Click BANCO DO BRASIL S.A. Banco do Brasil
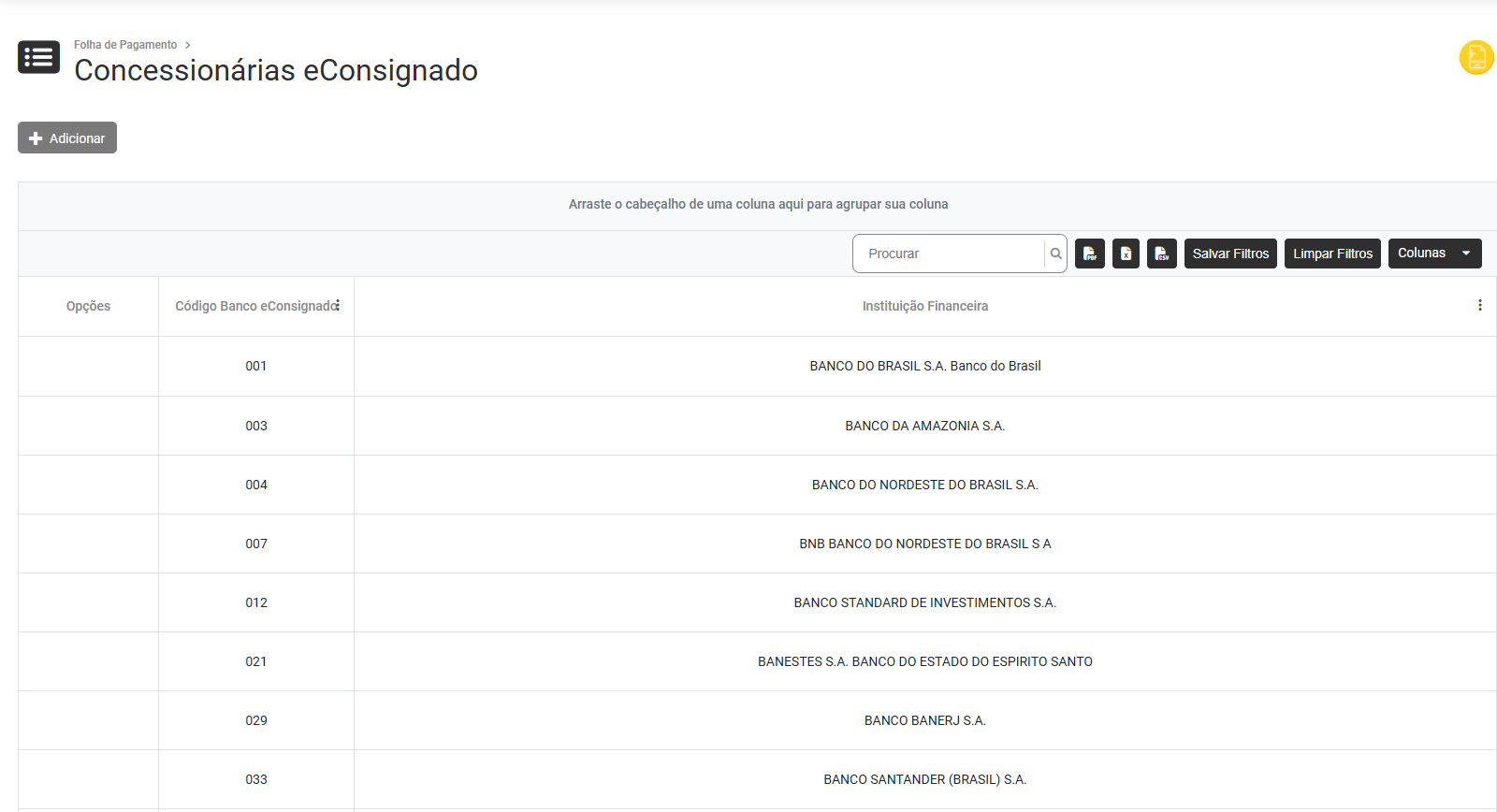Image resolution: width=1497 pixels, height=812 pixels. 925,366
